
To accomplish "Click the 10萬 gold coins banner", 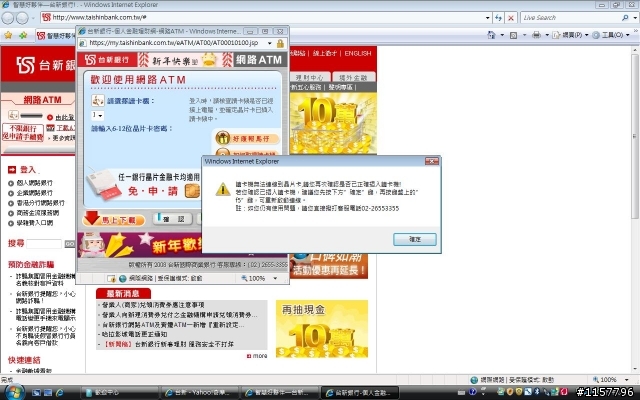I will click(x=333, y=123).
